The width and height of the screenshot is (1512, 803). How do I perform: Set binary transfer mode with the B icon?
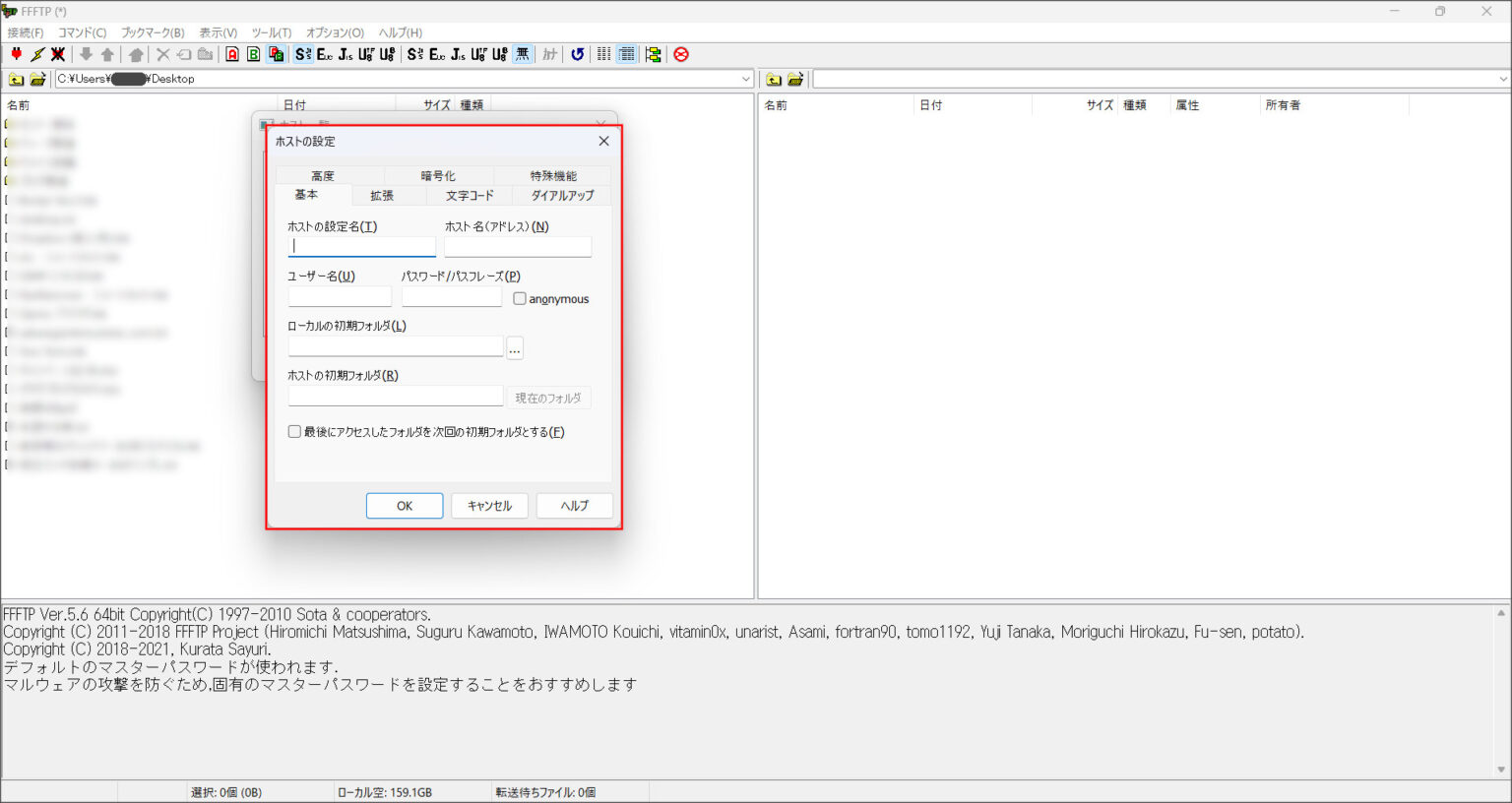252,54
